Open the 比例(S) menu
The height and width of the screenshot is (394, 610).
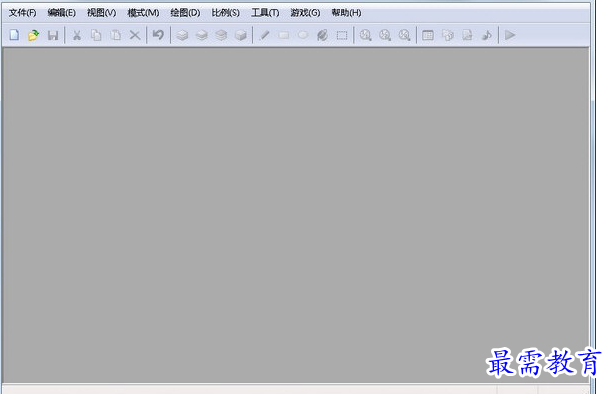[x=226, y=13]
